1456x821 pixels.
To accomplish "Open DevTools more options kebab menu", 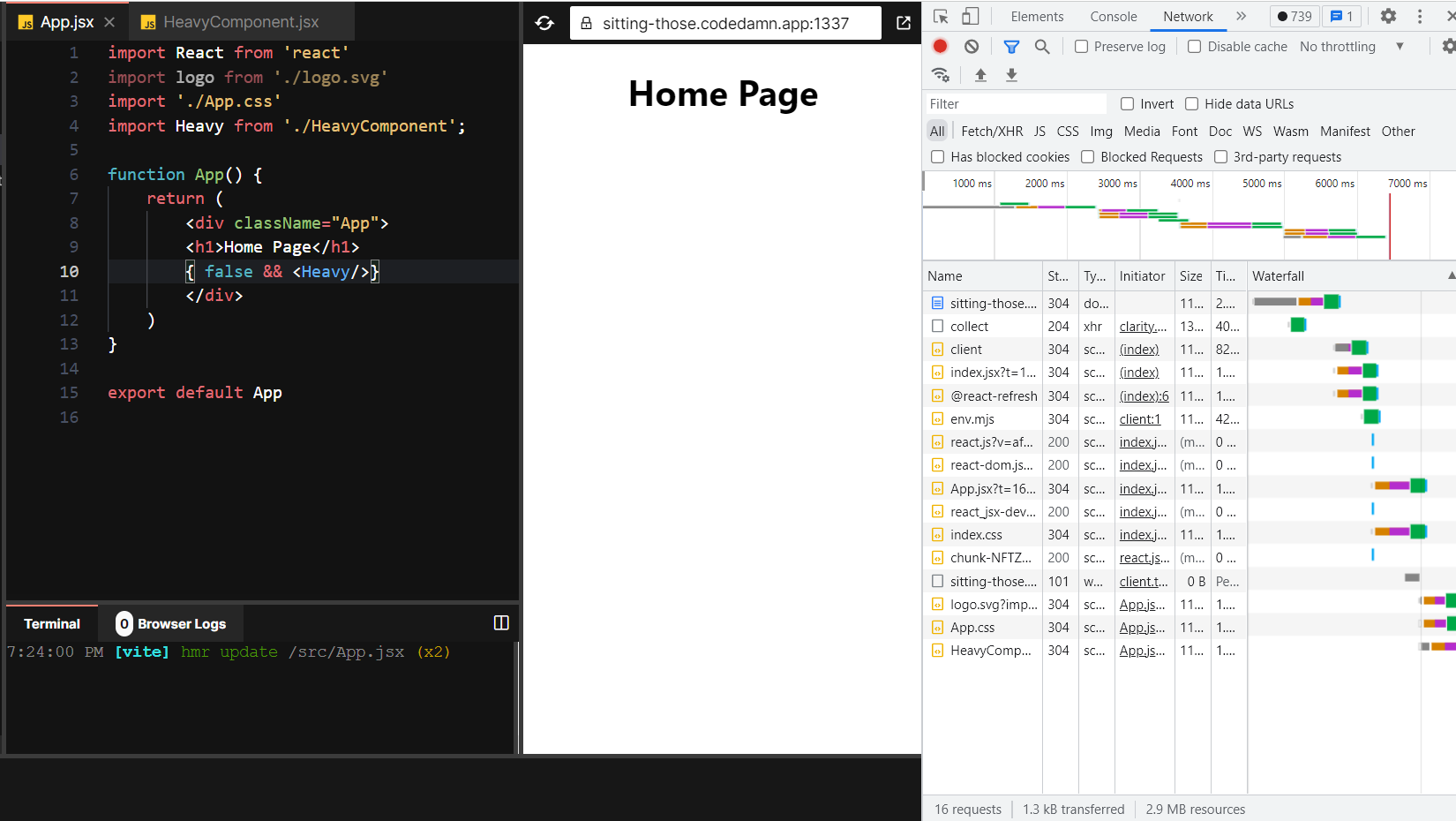I will click(x=1420, y=16).
